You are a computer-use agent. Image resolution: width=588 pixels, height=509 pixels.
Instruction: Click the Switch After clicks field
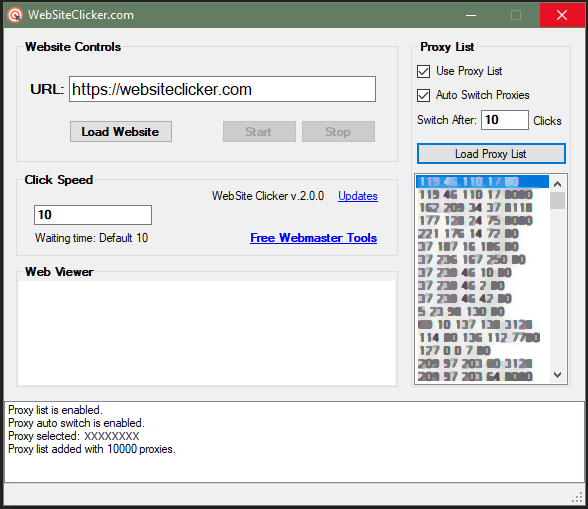(x=505, y=120)
